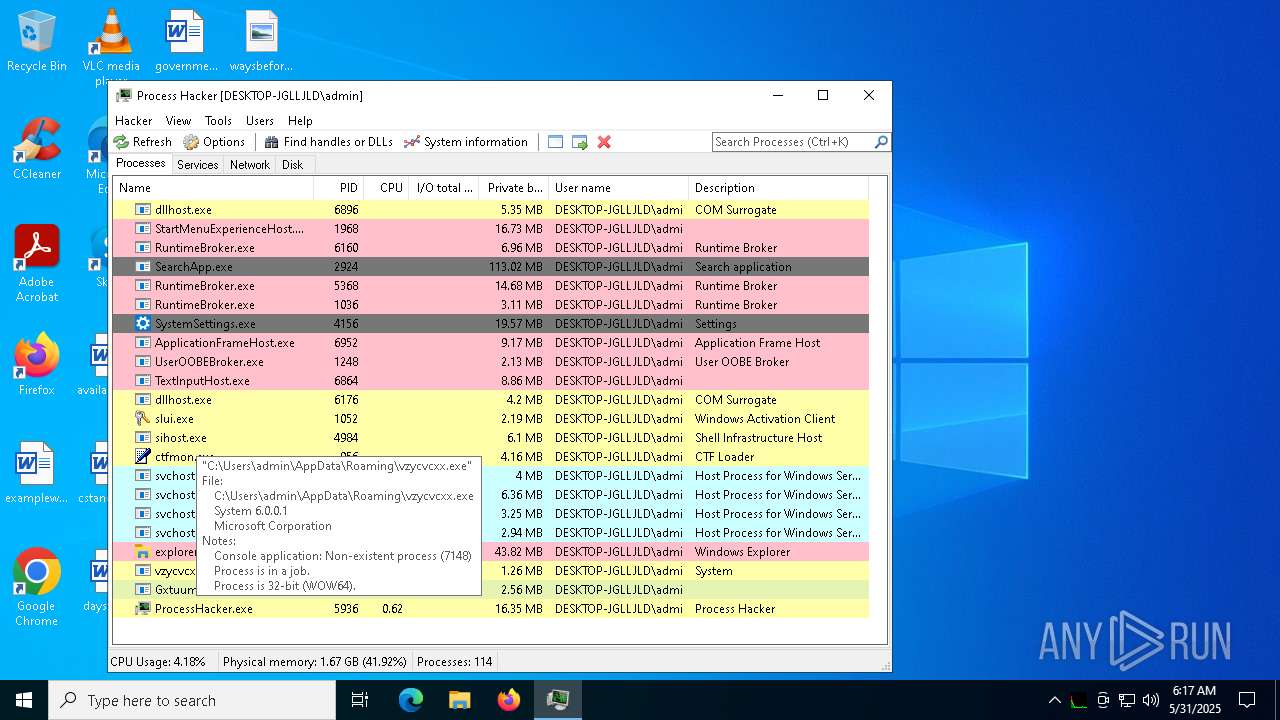Viewport: 1280px width, 720px height.
Task: Click the red X terminate icon
Action: 604,142
